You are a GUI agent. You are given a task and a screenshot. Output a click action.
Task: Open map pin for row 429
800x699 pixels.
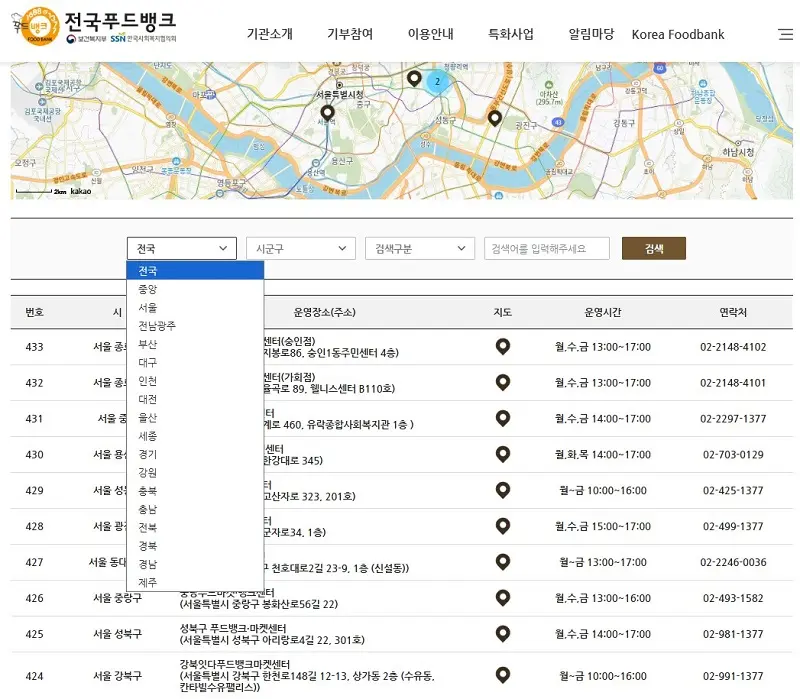coord(503,490)
